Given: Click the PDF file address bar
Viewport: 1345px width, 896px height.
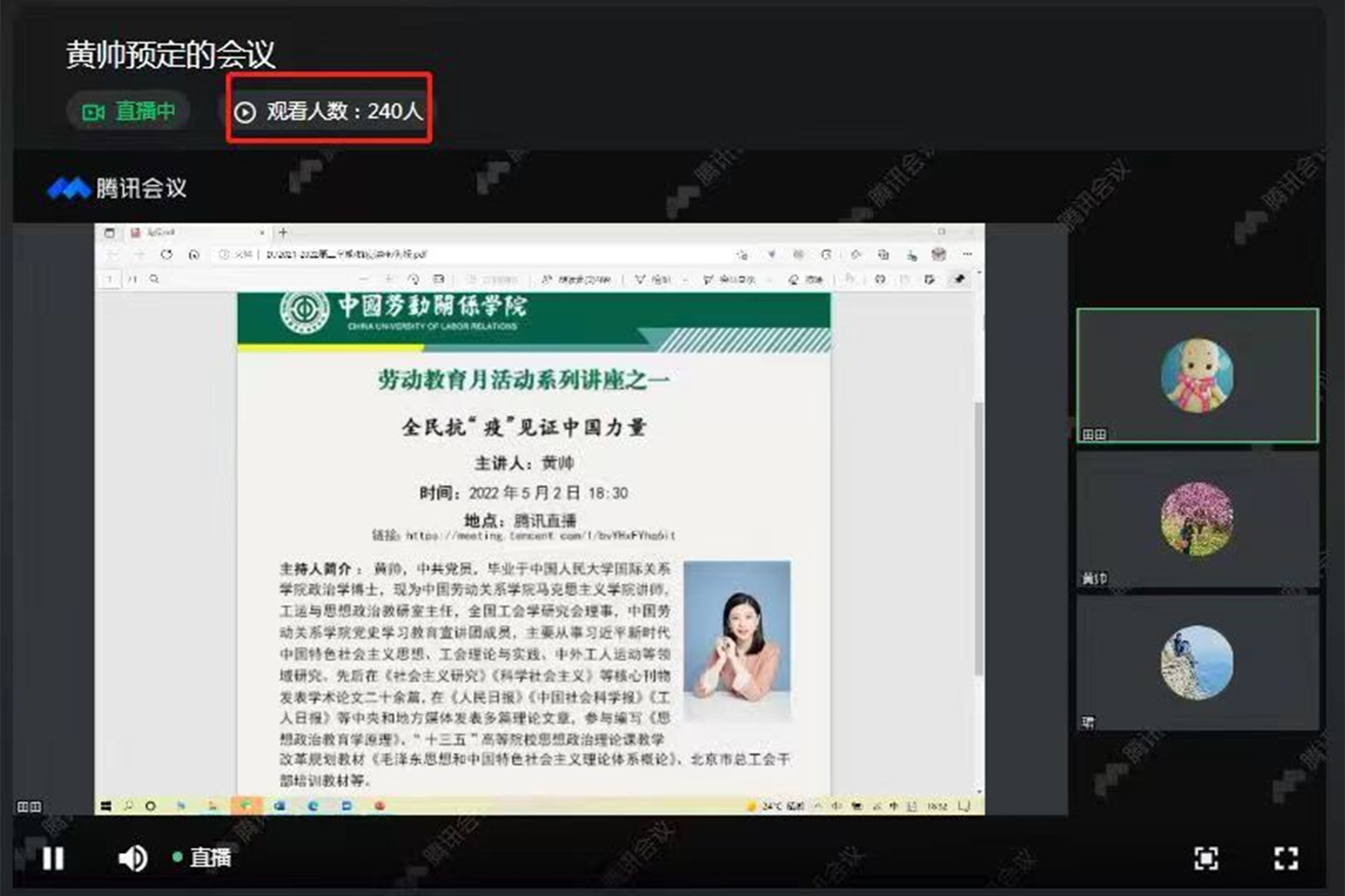Looking at the screenshot, I should click(471, 254).
